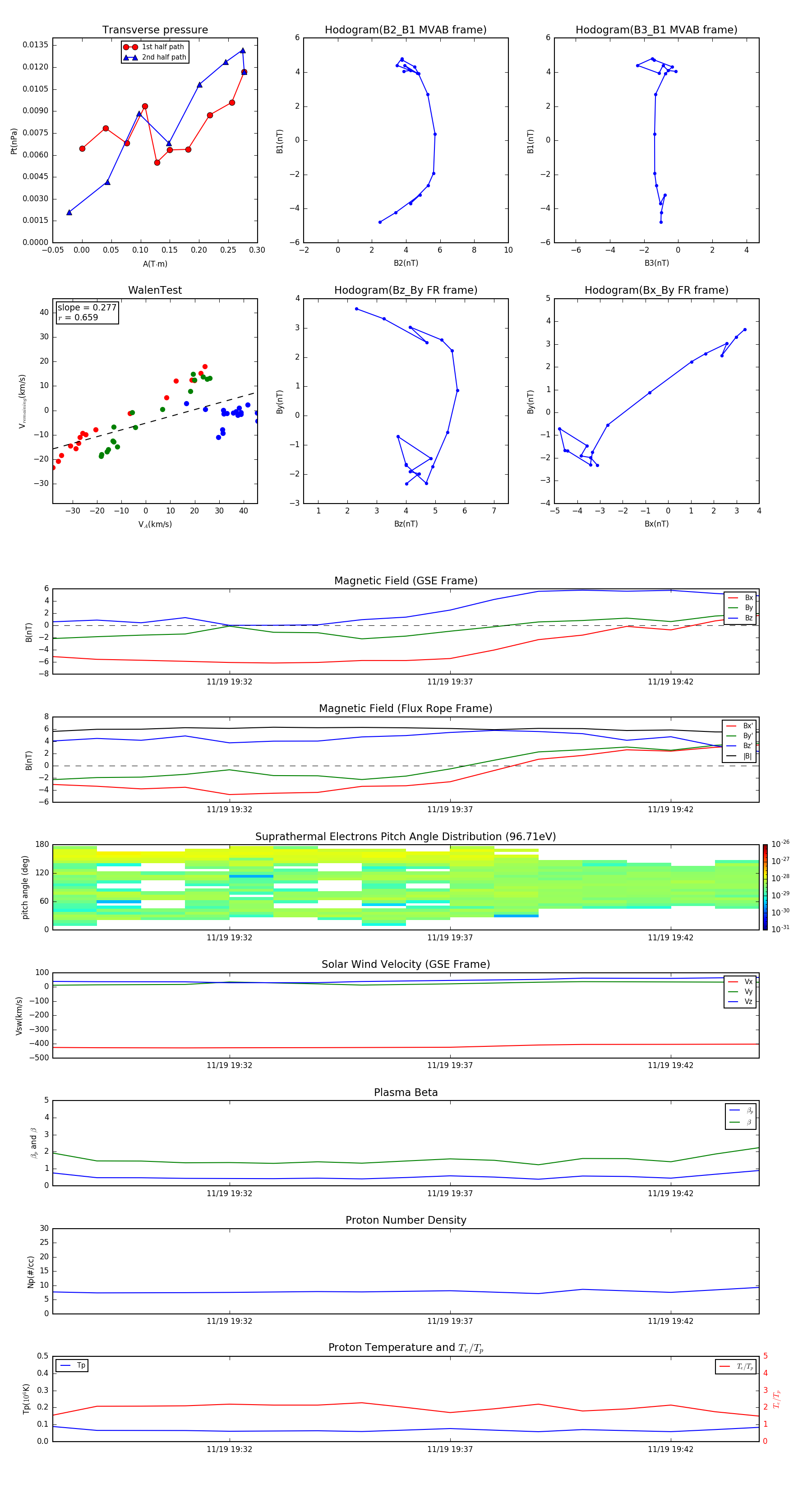This screenshot has width=812, height=1489.
Task: Select the '2nd half path' legend entry
Action: (x=154, y=57)
